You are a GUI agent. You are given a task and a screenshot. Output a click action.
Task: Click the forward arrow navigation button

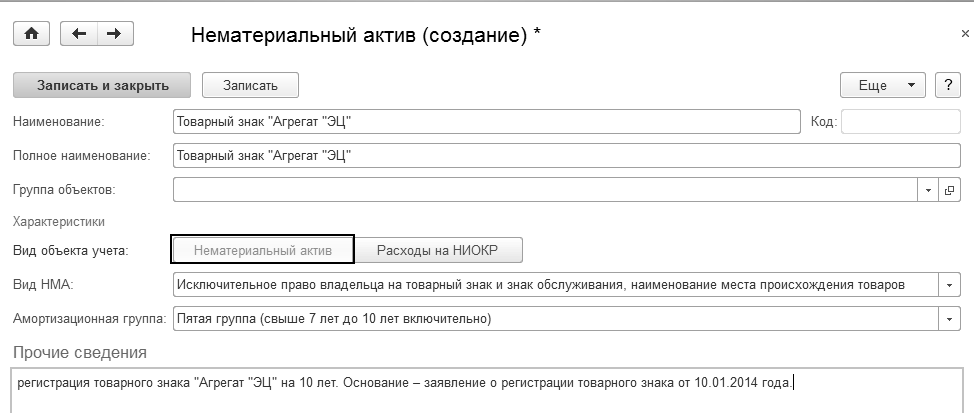[x=113, y=34]
